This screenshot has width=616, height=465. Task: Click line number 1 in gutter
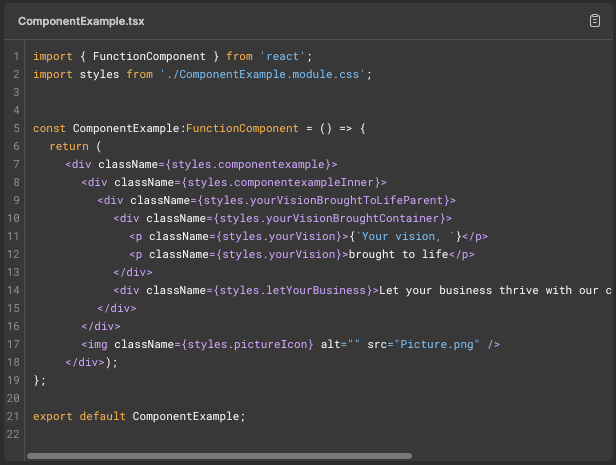click(16, 56)
